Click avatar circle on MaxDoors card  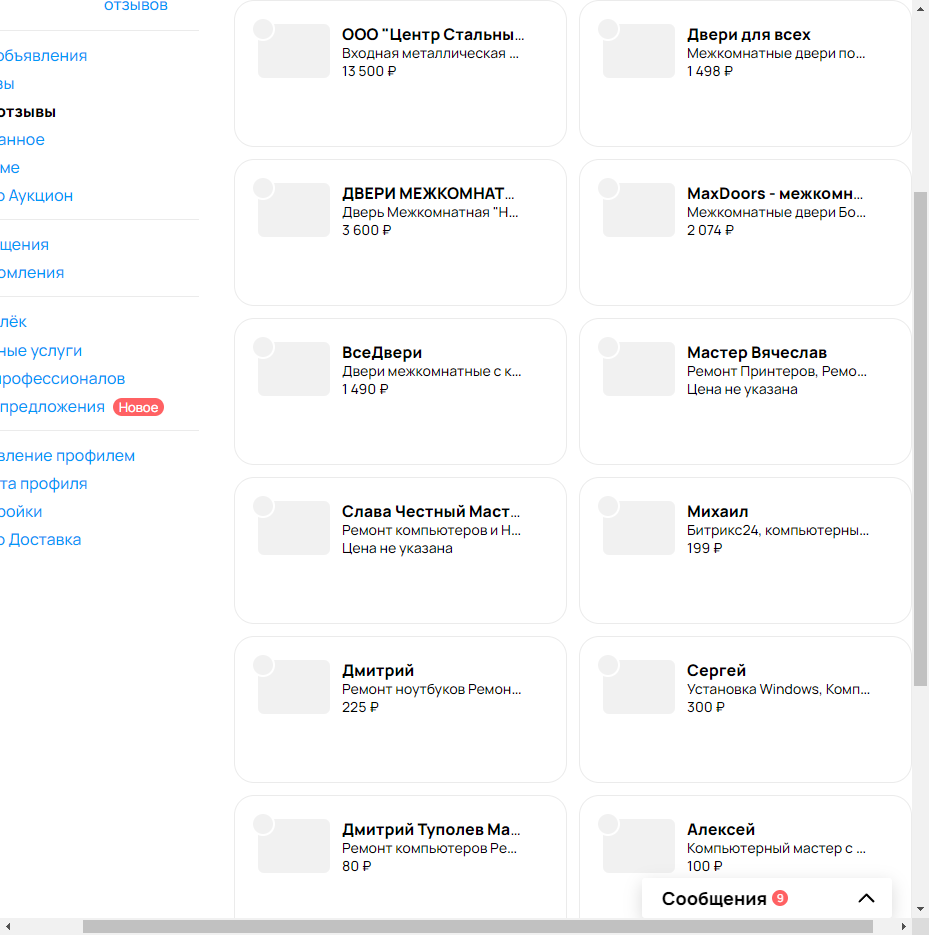tap(608, 188)
